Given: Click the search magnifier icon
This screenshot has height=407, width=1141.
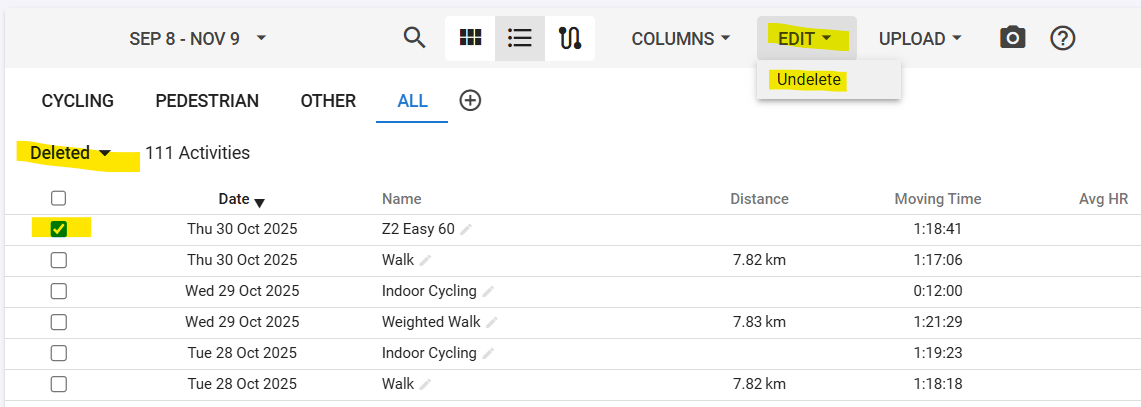Looking at the screenshot, I should [414, 38].
